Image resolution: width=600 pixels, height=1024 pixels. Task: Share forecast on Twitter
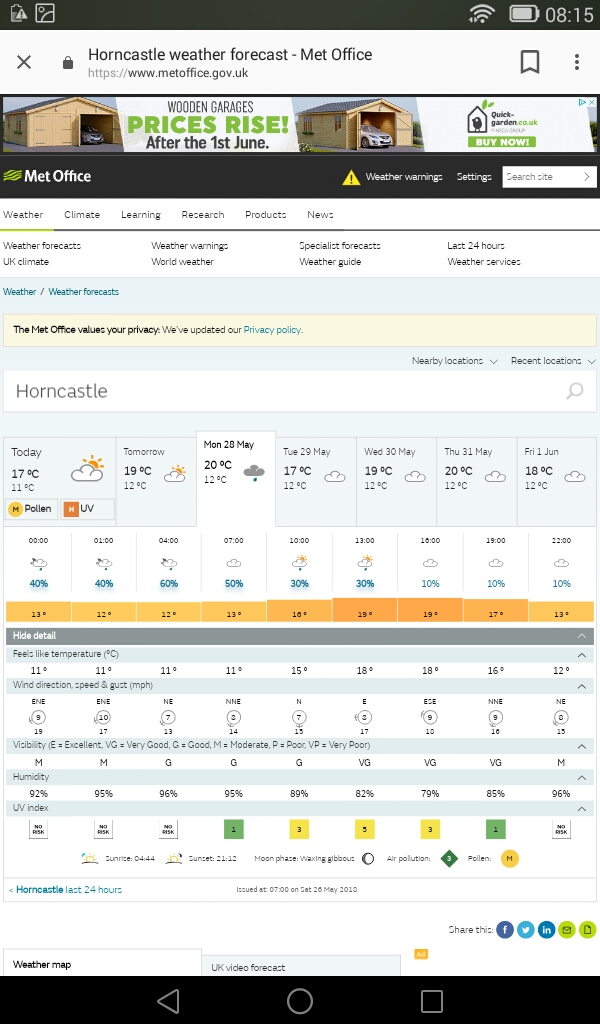(x=526, y=929)
